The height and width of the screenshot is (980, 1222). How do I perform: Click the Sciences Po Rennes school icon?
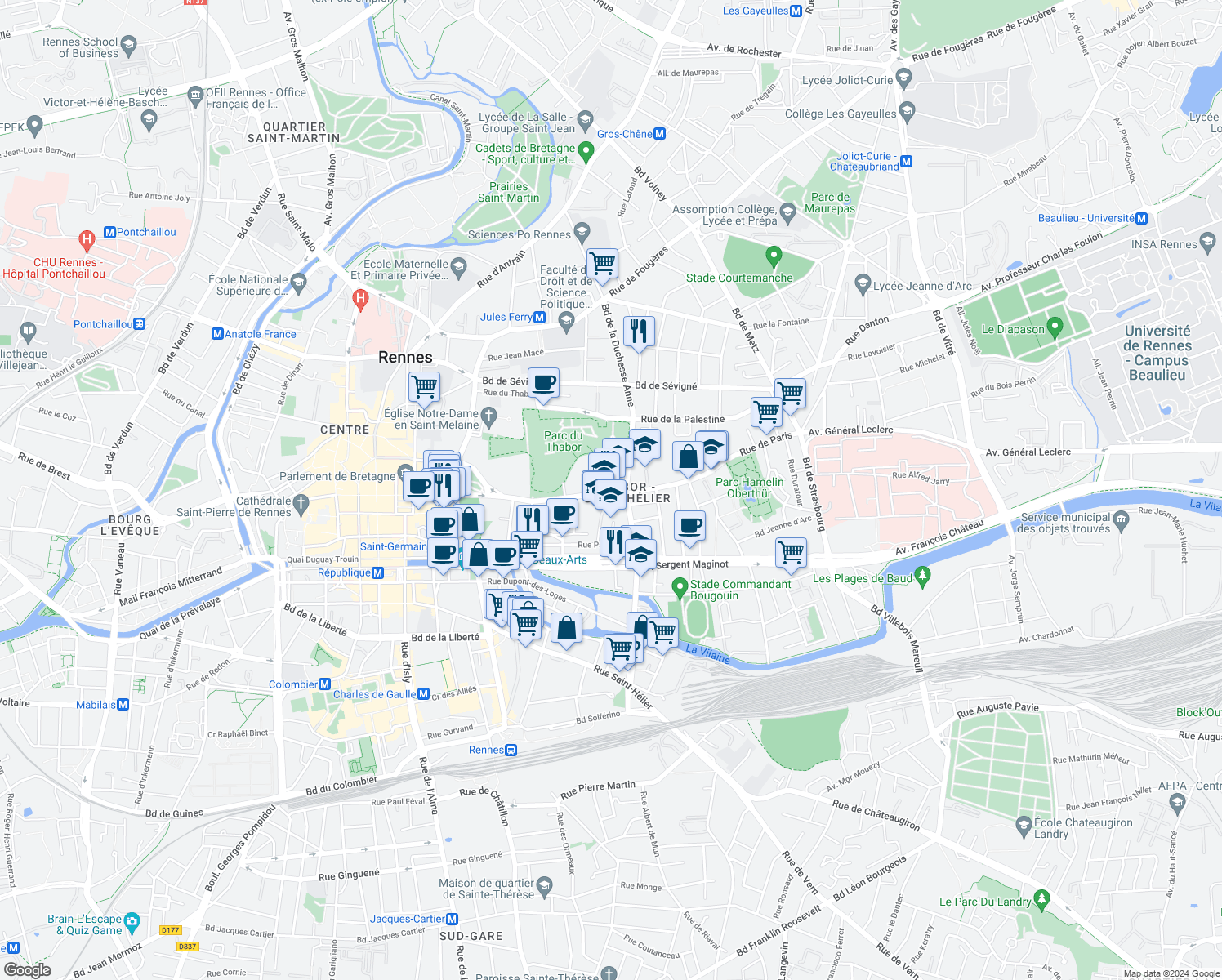[582, 233]
